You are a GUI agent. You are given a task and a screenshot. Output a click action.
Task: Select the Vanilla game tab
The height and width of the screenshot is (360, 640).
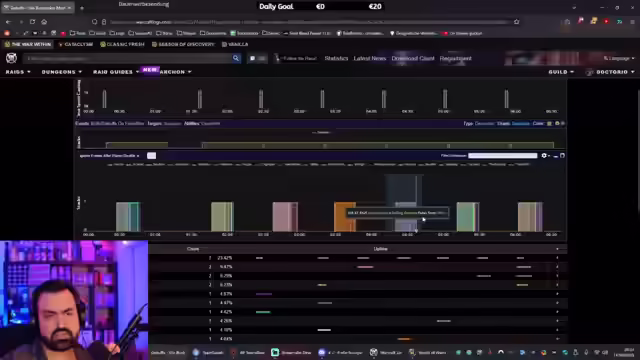(235, 44)
